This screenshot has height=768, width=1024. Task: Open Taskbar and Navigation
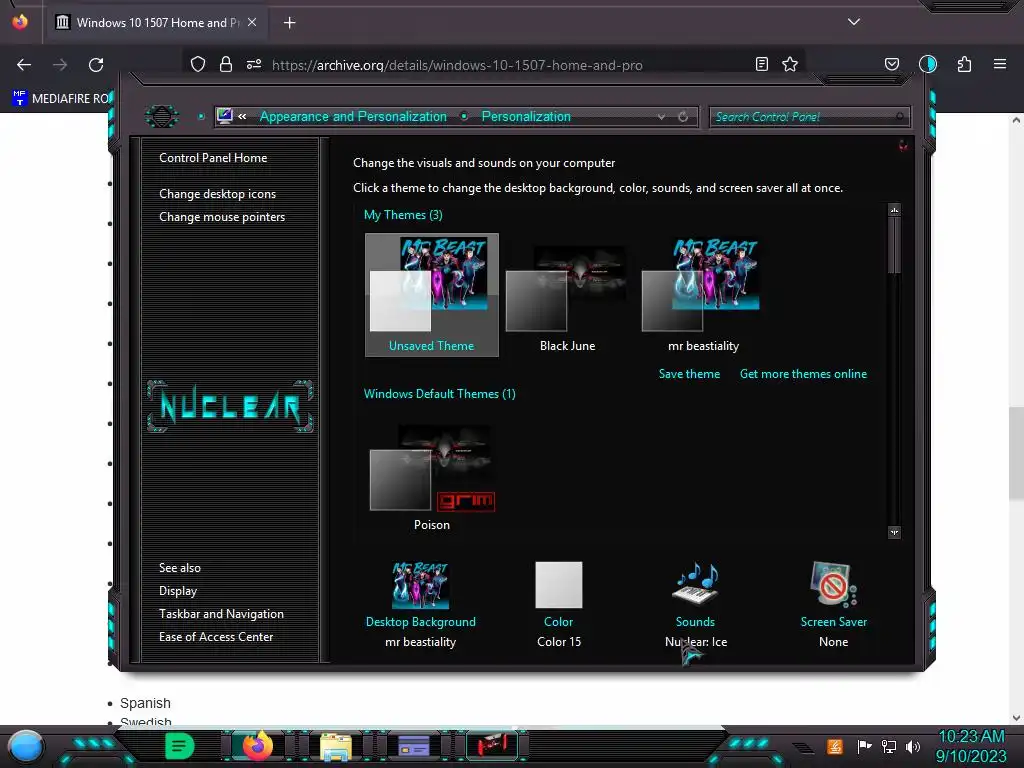221,614
